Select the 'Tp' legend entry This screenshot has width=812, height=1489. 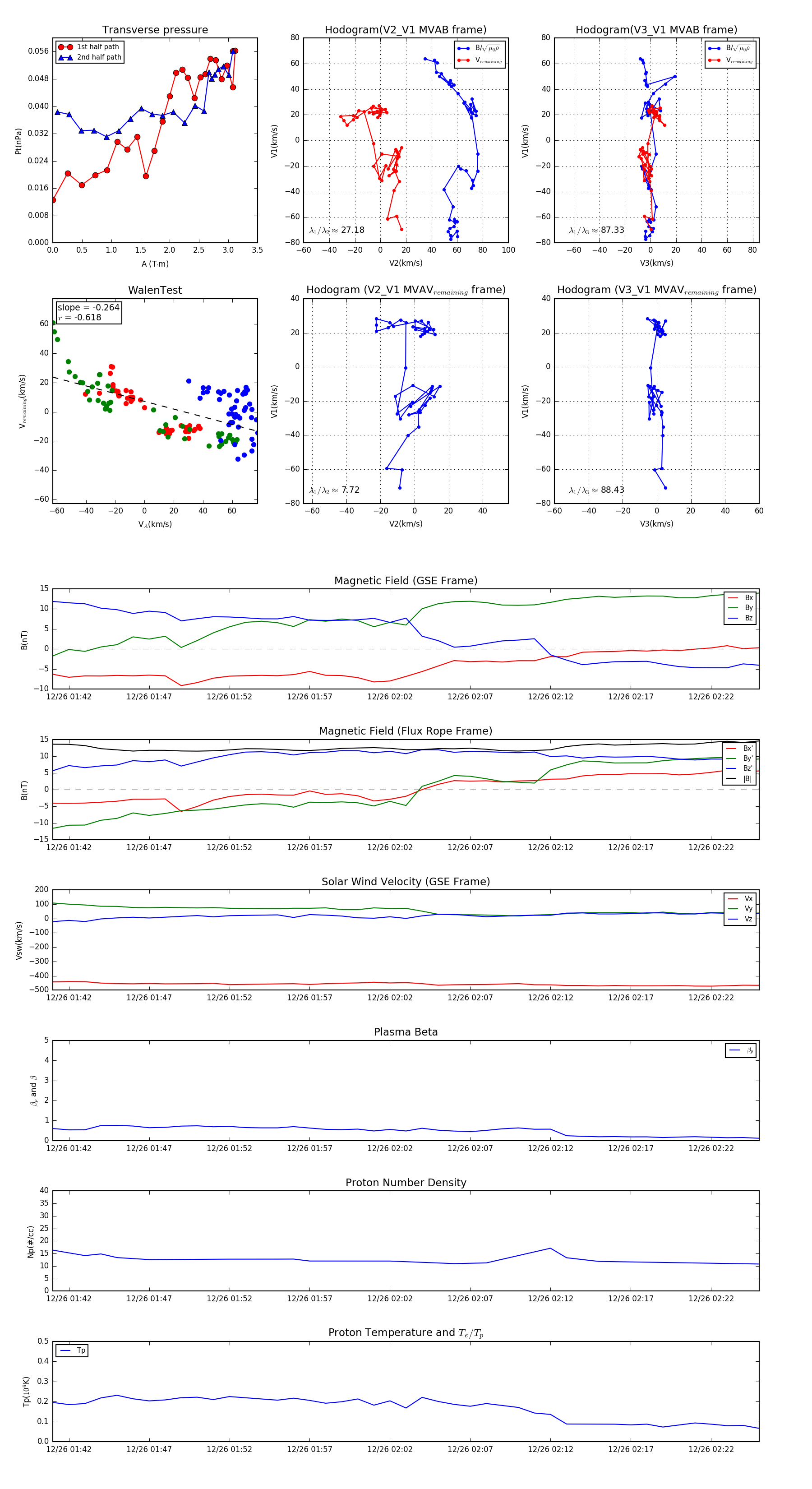point(72,1350)
